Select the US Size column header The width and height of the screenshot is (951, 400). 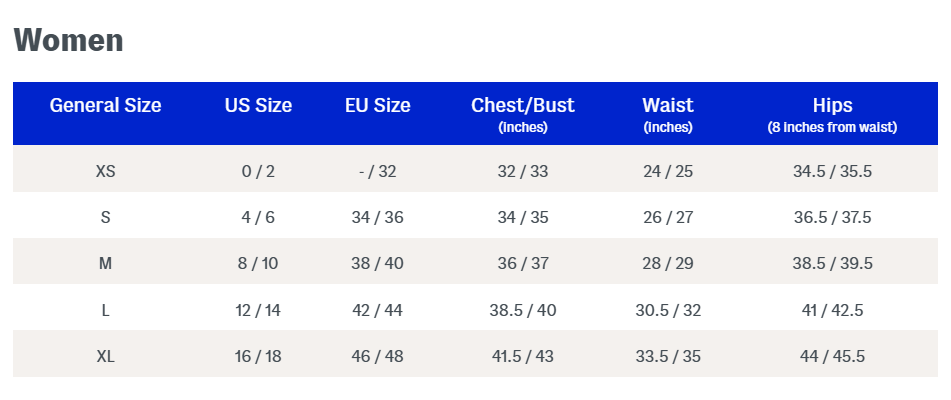pyautogui.click(x=258, y=105)
